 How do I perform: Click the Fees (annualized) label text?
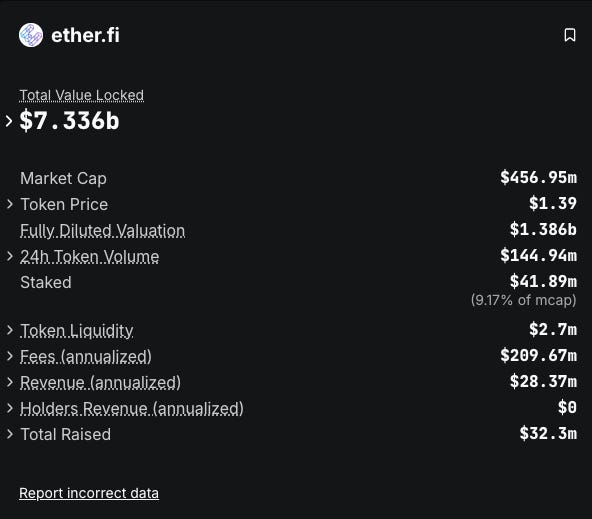tap(86, 357)
